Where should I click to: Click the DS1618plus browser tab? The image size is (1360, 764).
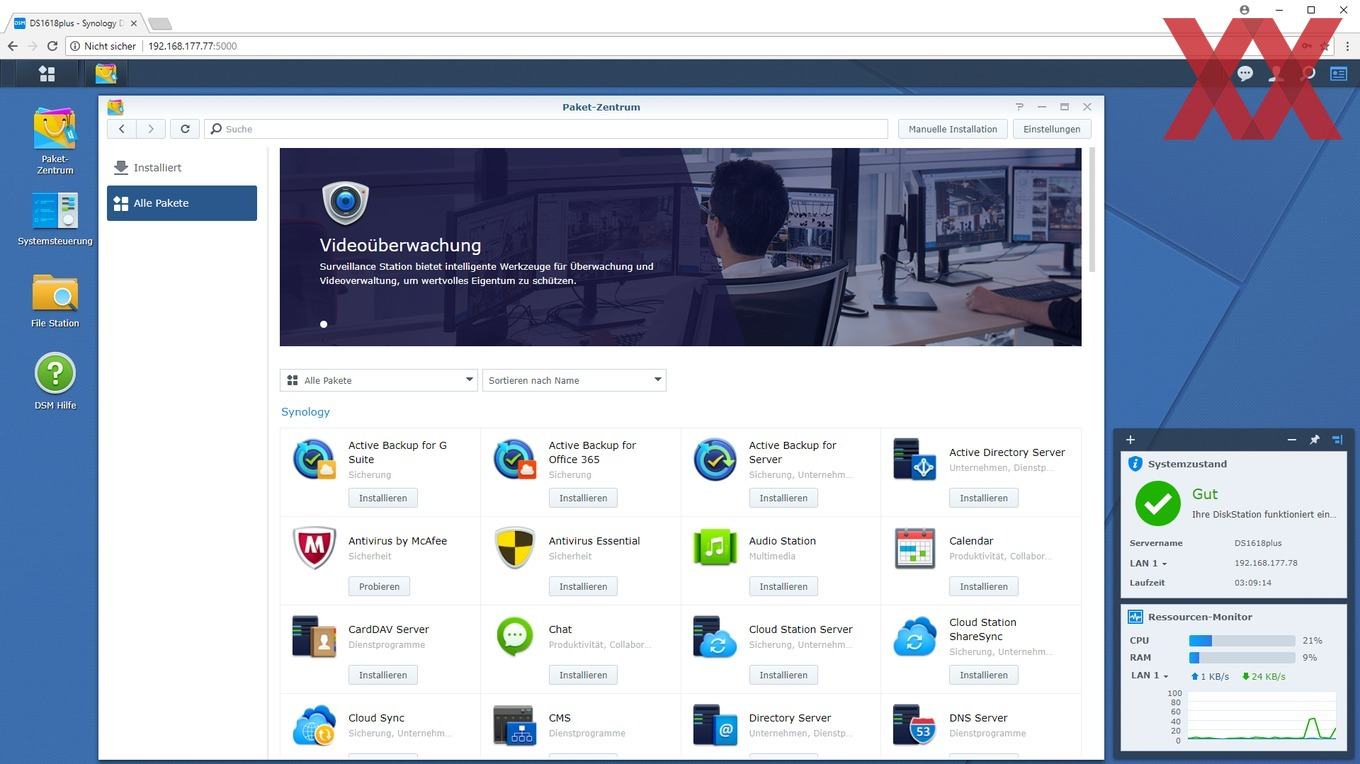(x=76, y=23)
